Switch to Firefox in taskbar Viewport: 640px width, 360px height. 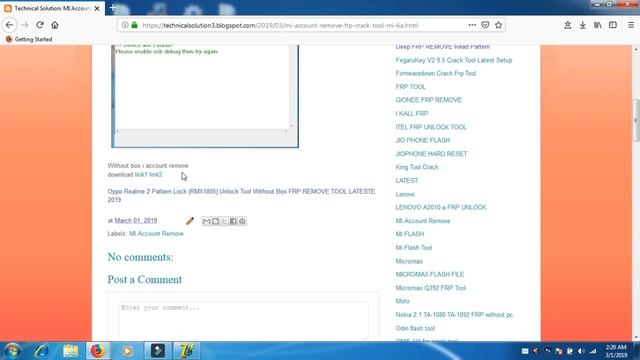[98, 351]
